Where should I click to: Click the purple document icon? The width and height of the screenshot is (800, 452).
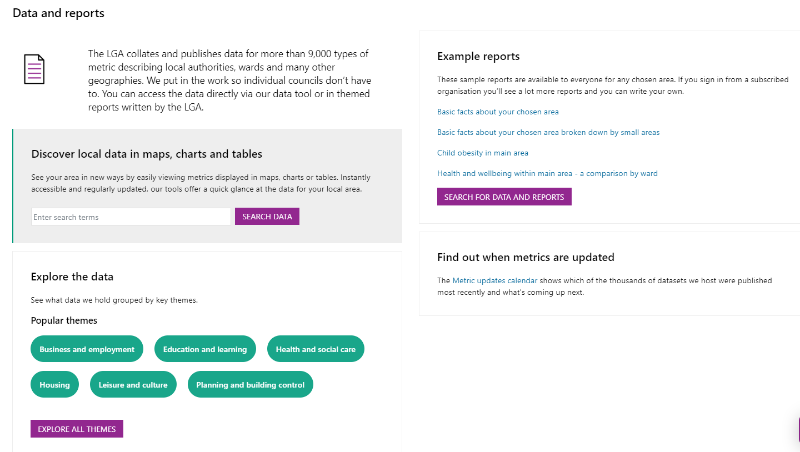pyautogui.click(x=34, y=69)
